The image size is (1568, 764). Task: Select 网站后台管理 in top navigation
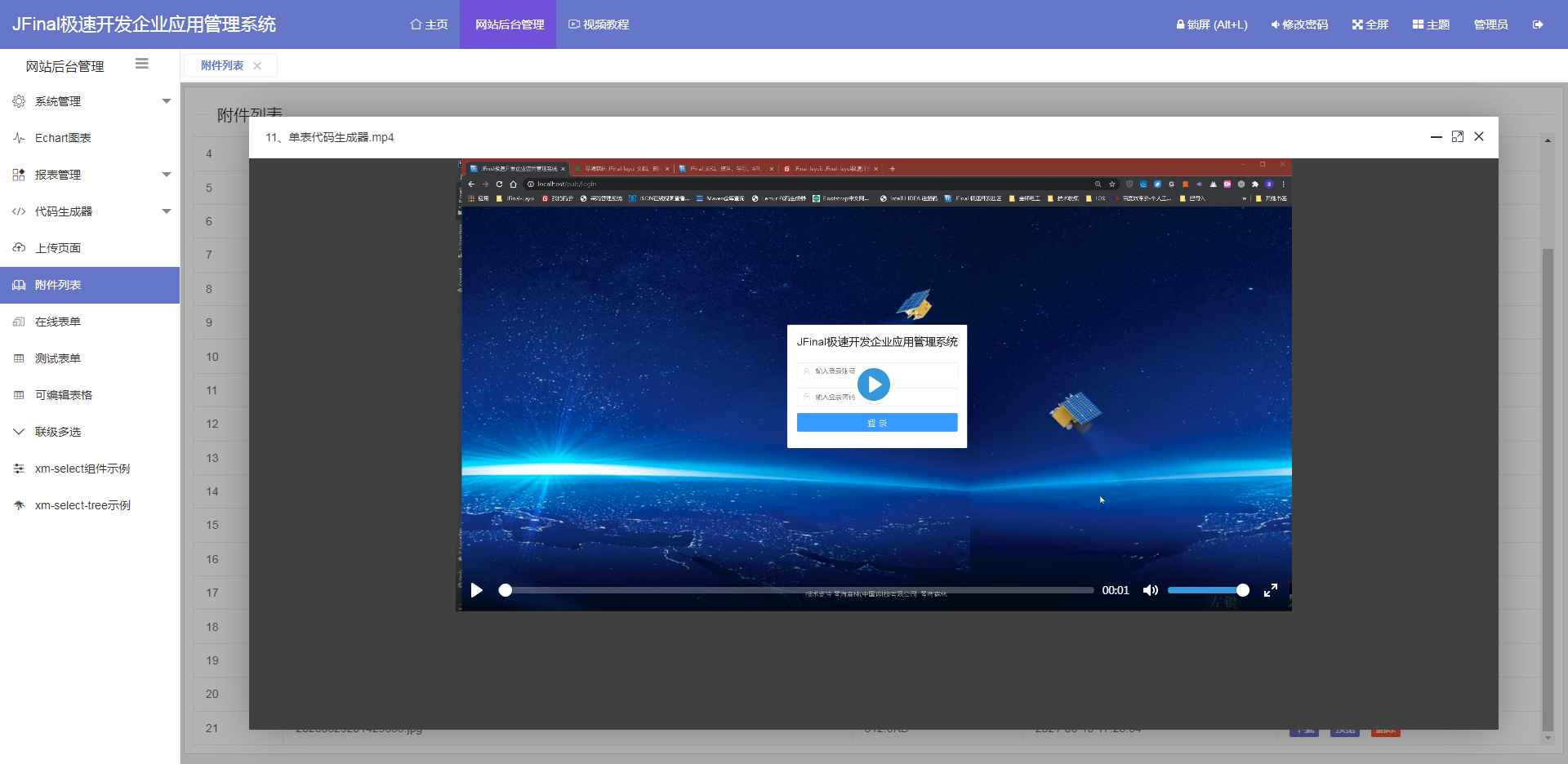pos(510,24)
